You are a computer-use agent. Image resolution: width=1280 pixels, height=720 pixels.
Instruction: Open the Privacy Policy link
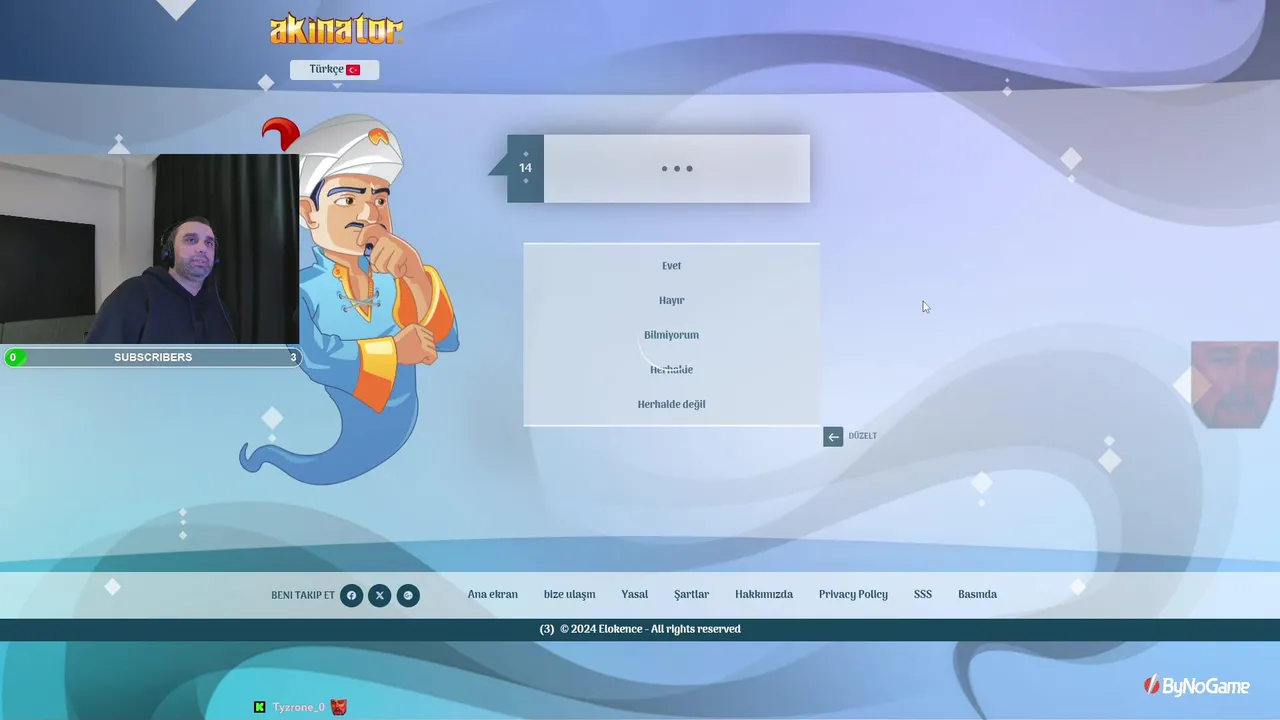pos(853,594)
